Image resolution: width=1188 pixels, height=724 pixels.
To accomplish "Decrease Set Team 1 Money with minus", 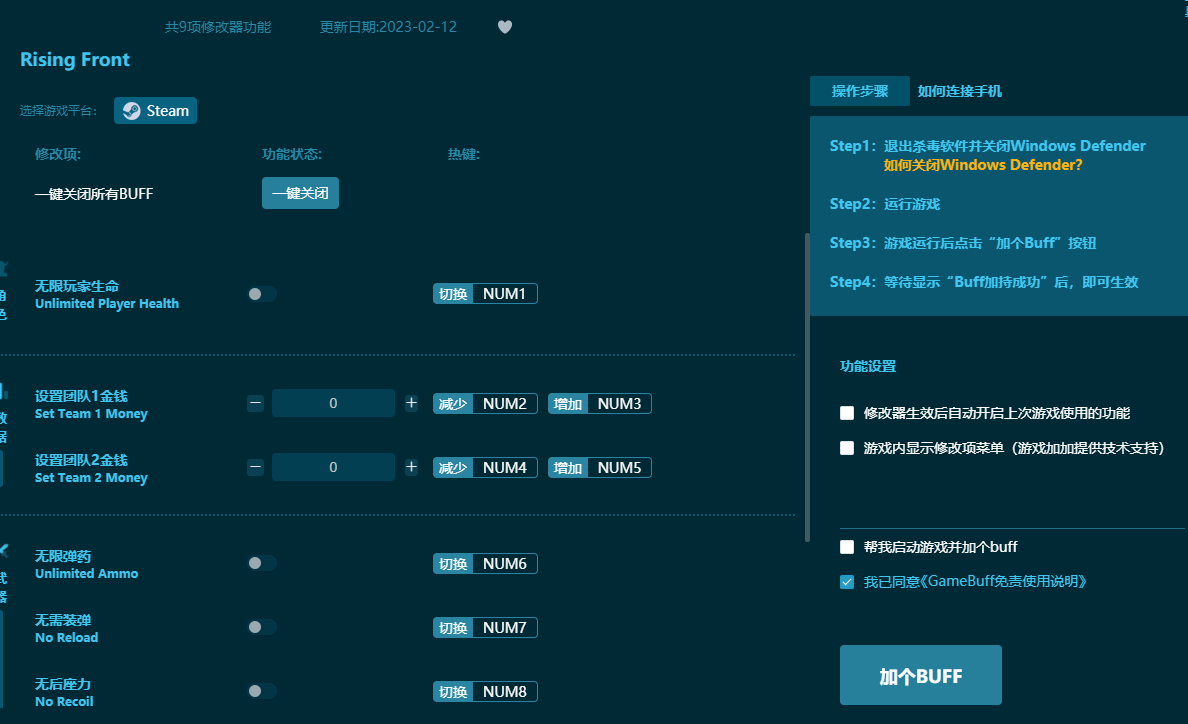I will 255,404.
